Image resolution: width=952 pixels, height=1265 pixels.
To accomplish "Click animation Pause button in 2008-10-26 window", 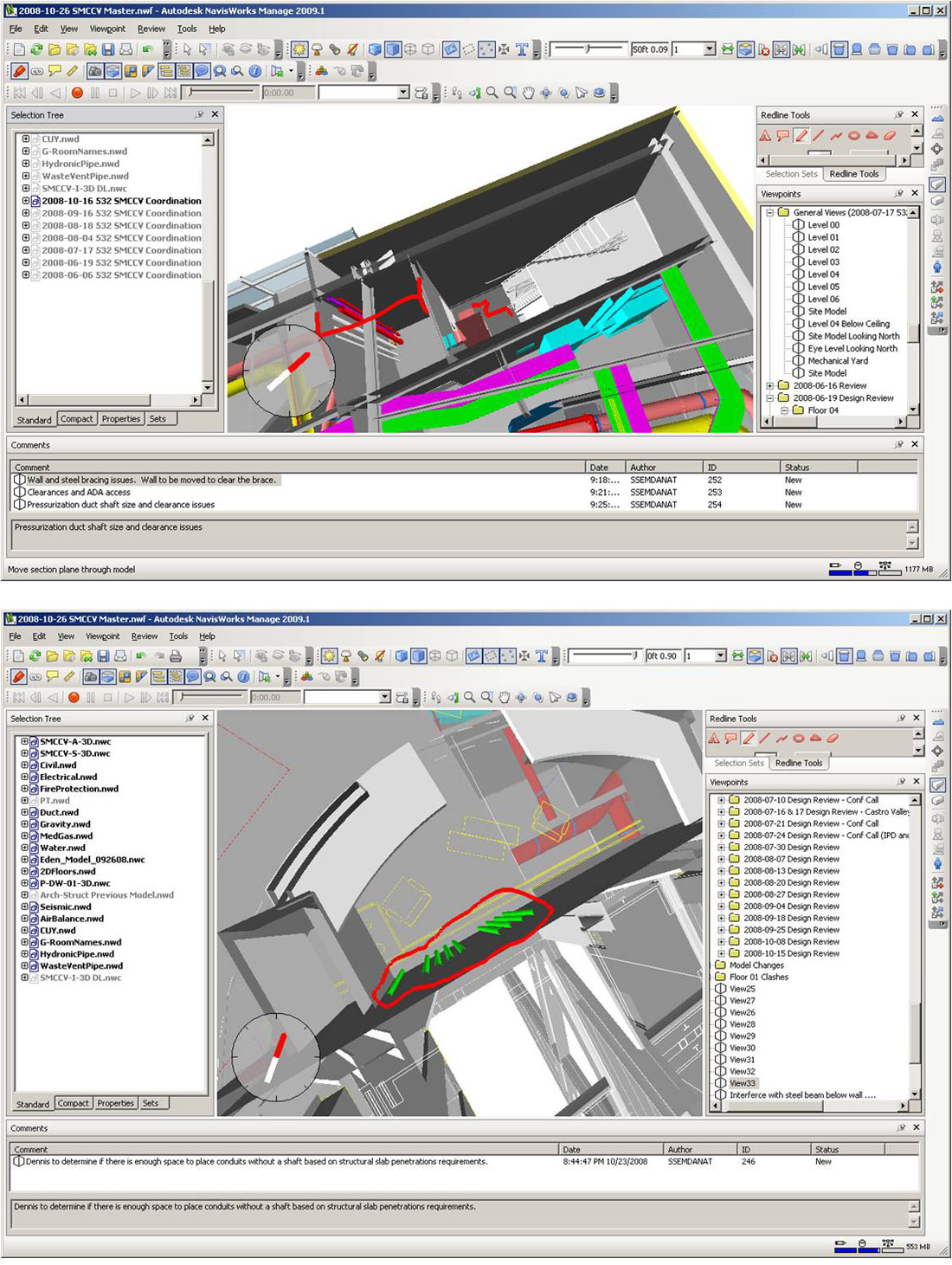I will pyautogui.click(x=91, y=697).
